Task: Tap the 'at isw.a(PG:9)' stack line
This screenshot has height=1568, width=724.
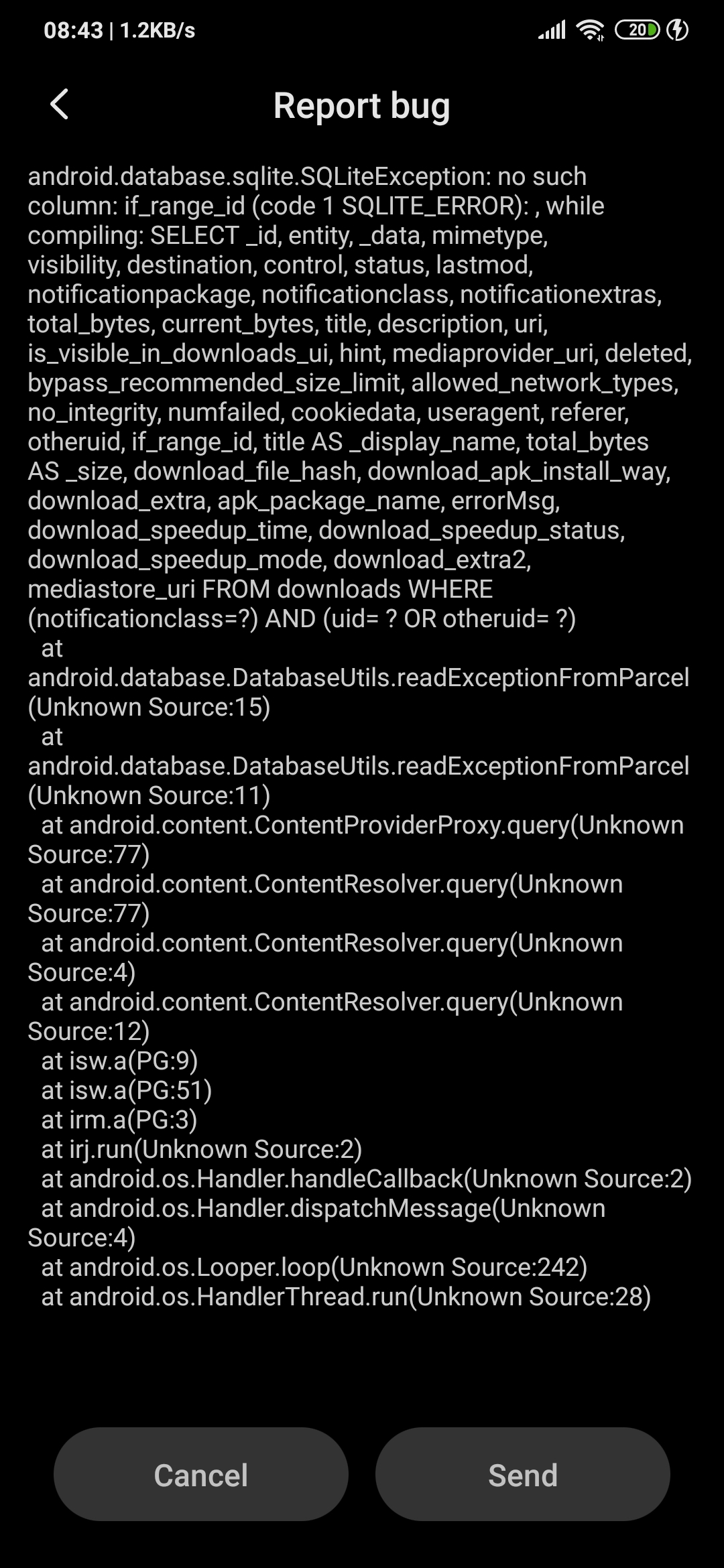Action: pos(119,1061)
